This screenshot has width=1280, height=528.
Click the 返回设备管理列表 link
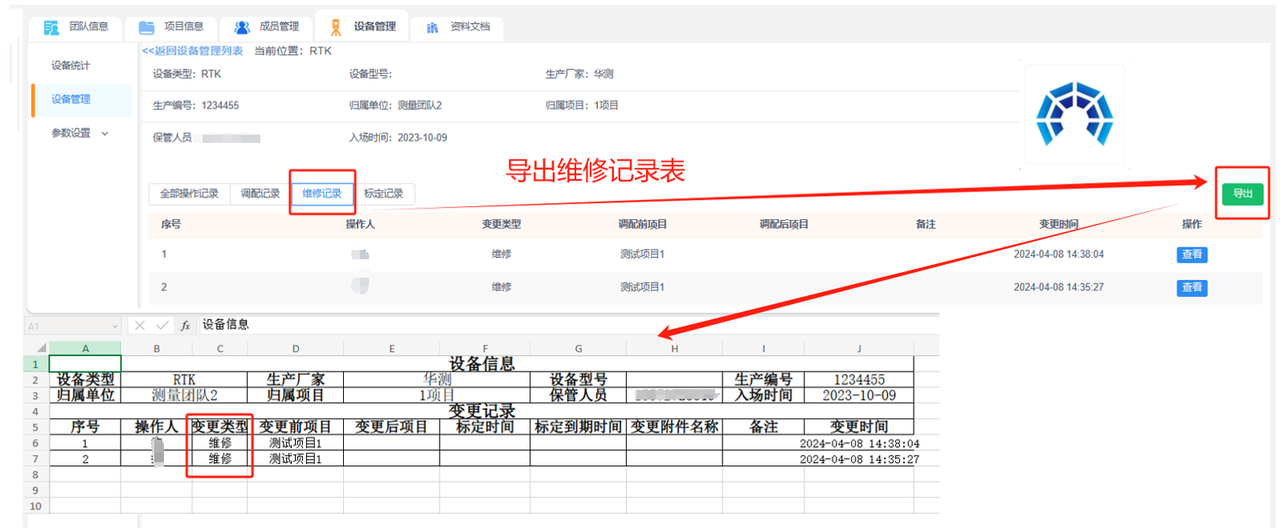pyautogui.click(x=192, y=51)
